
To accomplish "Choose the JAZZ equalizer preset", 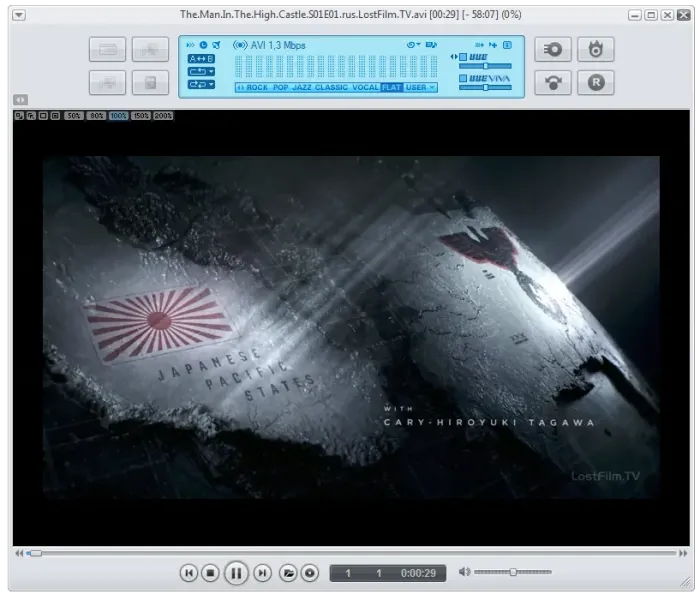I will click(301, 88).
